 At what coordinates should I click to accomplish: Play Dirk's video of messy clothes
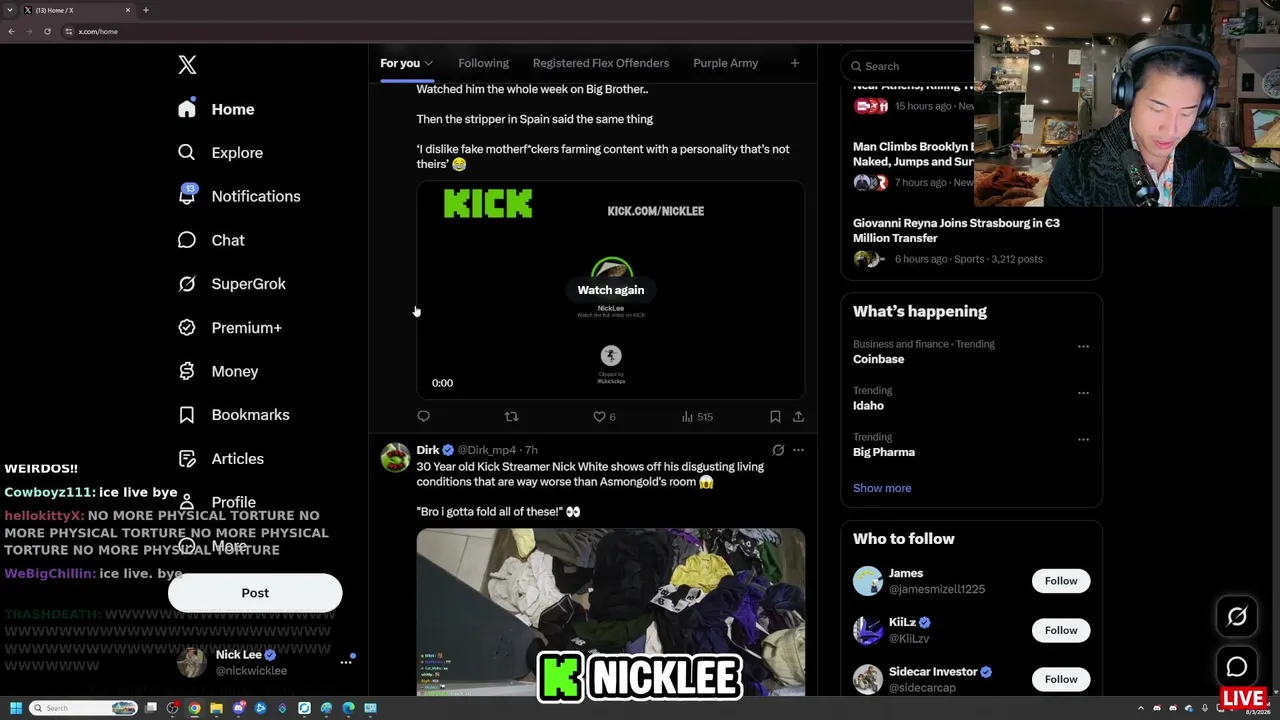click(611, 612)
